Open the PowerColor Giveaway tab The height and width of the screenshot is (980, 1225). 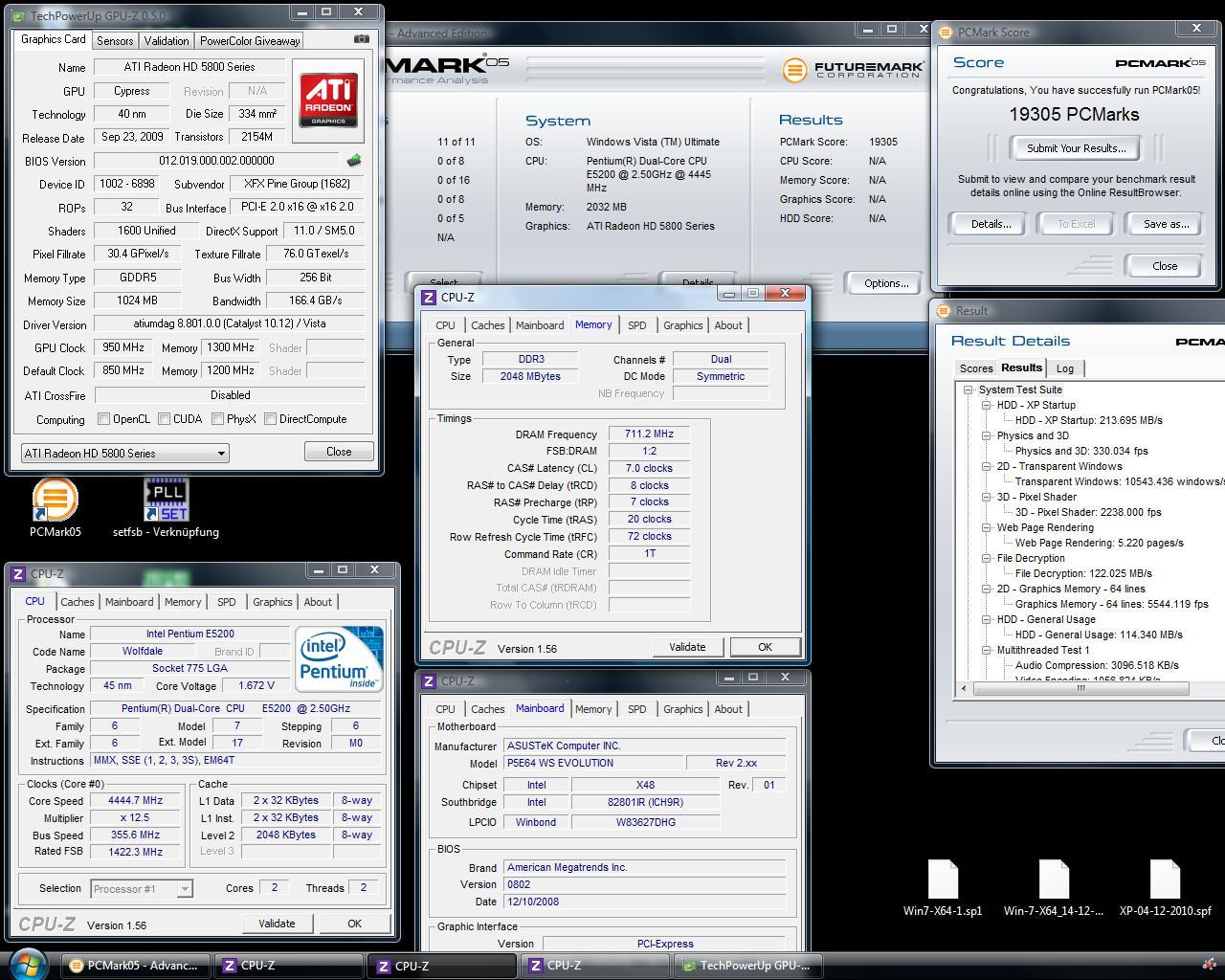pos(250,41)
